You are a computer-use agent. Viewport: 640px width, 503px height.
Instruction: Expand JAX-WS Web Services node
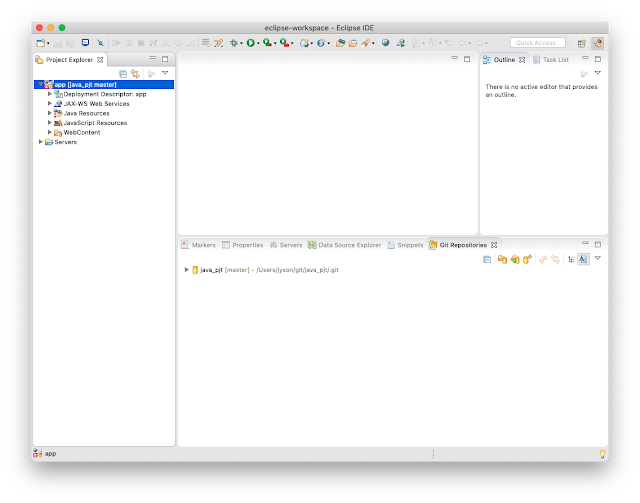click(50, 104)
